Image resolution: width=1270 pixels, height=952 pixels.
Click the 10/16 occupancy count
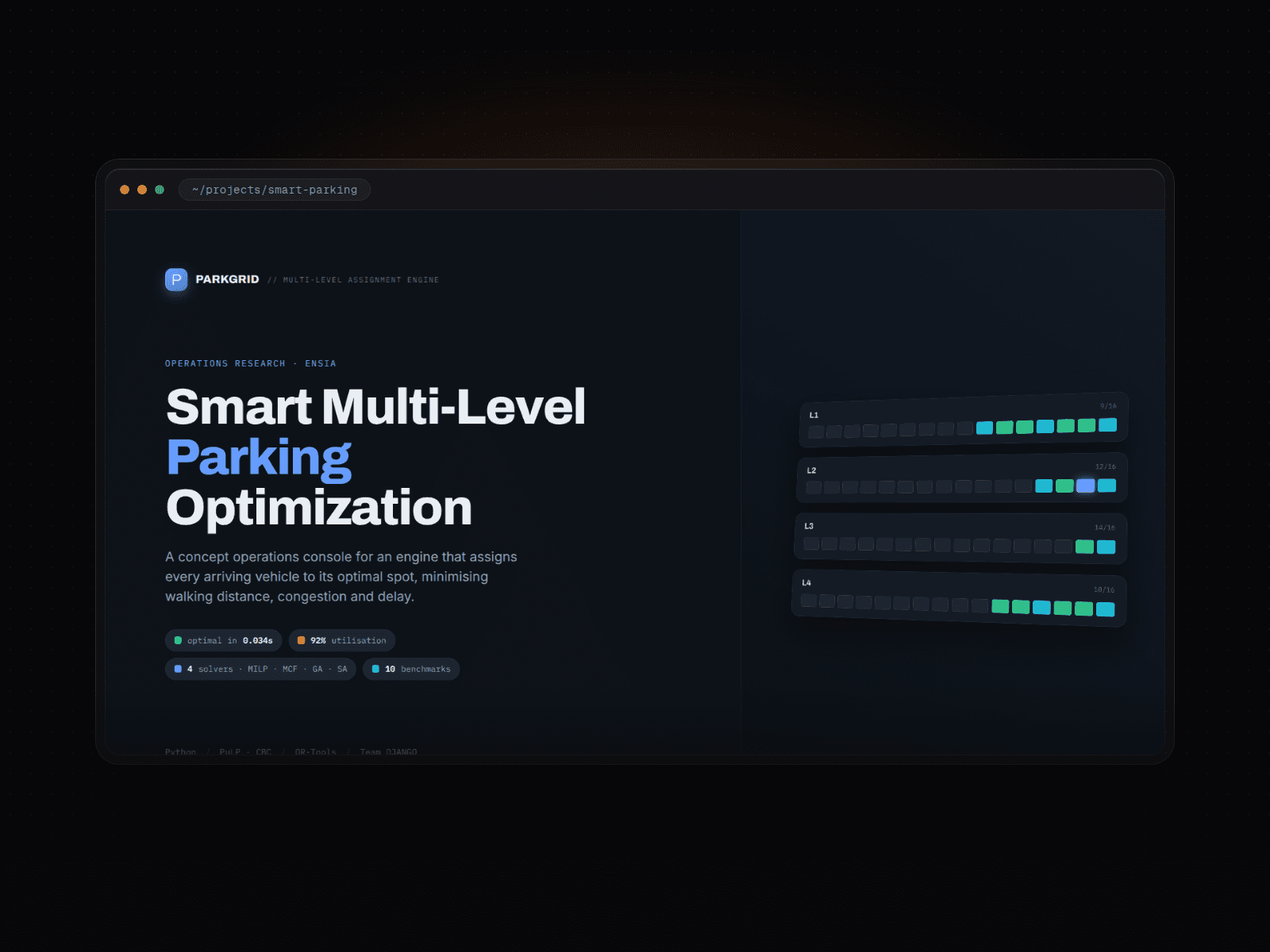click(x=1103, y=589)
